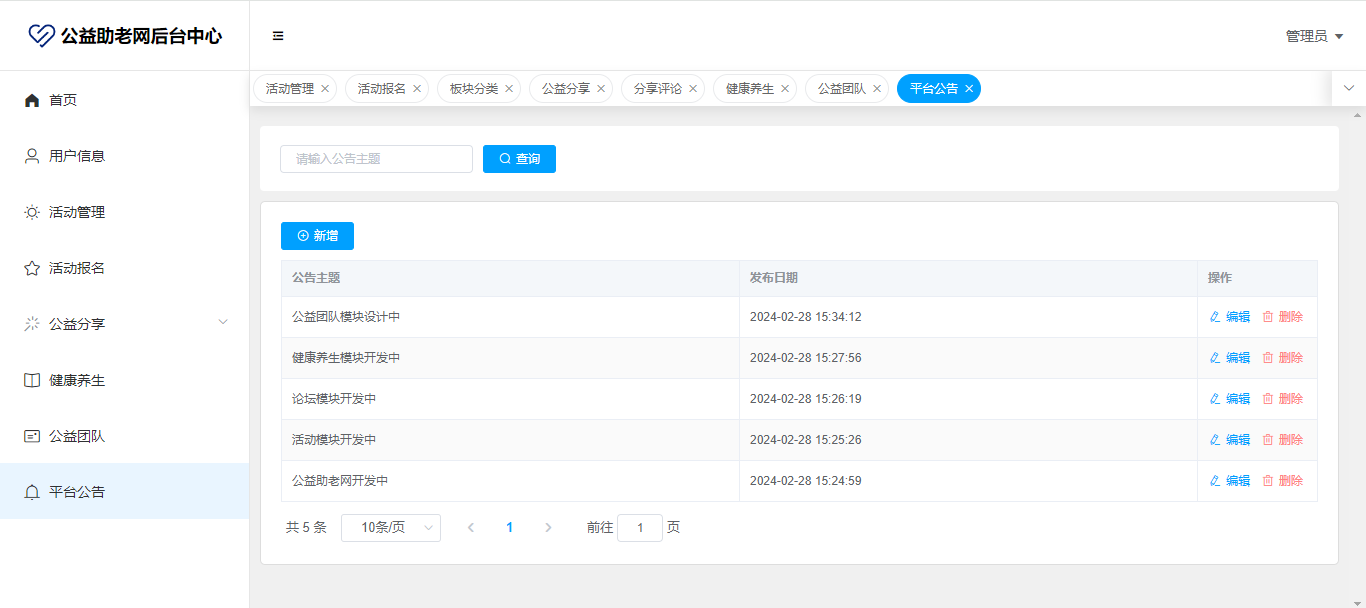Click the star icon next to 活动报名
The width and height of the screenshot is (1366, 608).
(32, 268)
